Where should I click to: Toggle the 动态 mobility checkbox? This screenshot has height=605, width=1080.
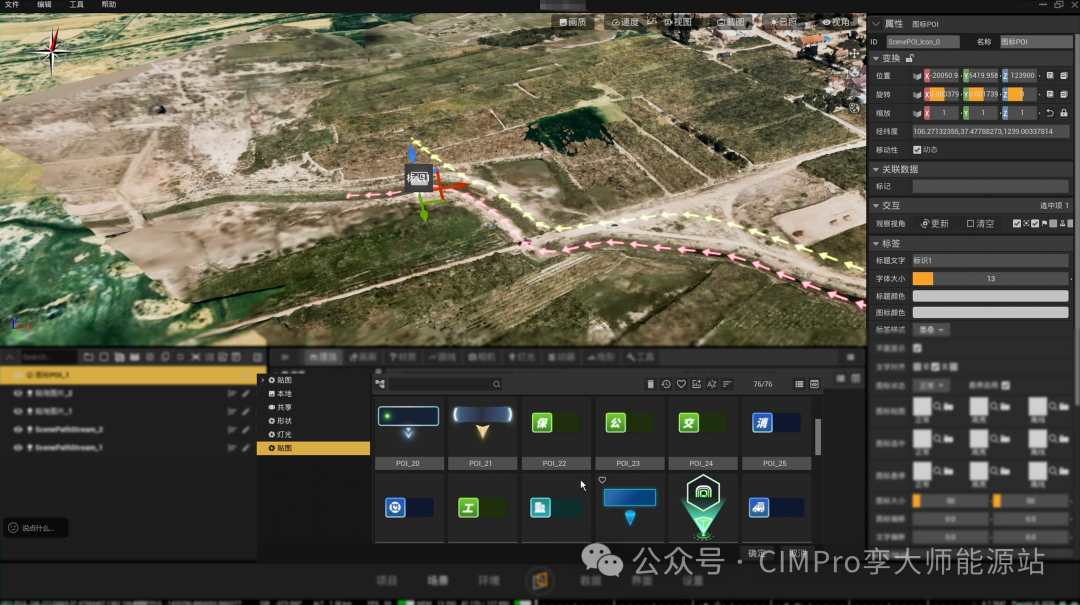tap(917, 150)
